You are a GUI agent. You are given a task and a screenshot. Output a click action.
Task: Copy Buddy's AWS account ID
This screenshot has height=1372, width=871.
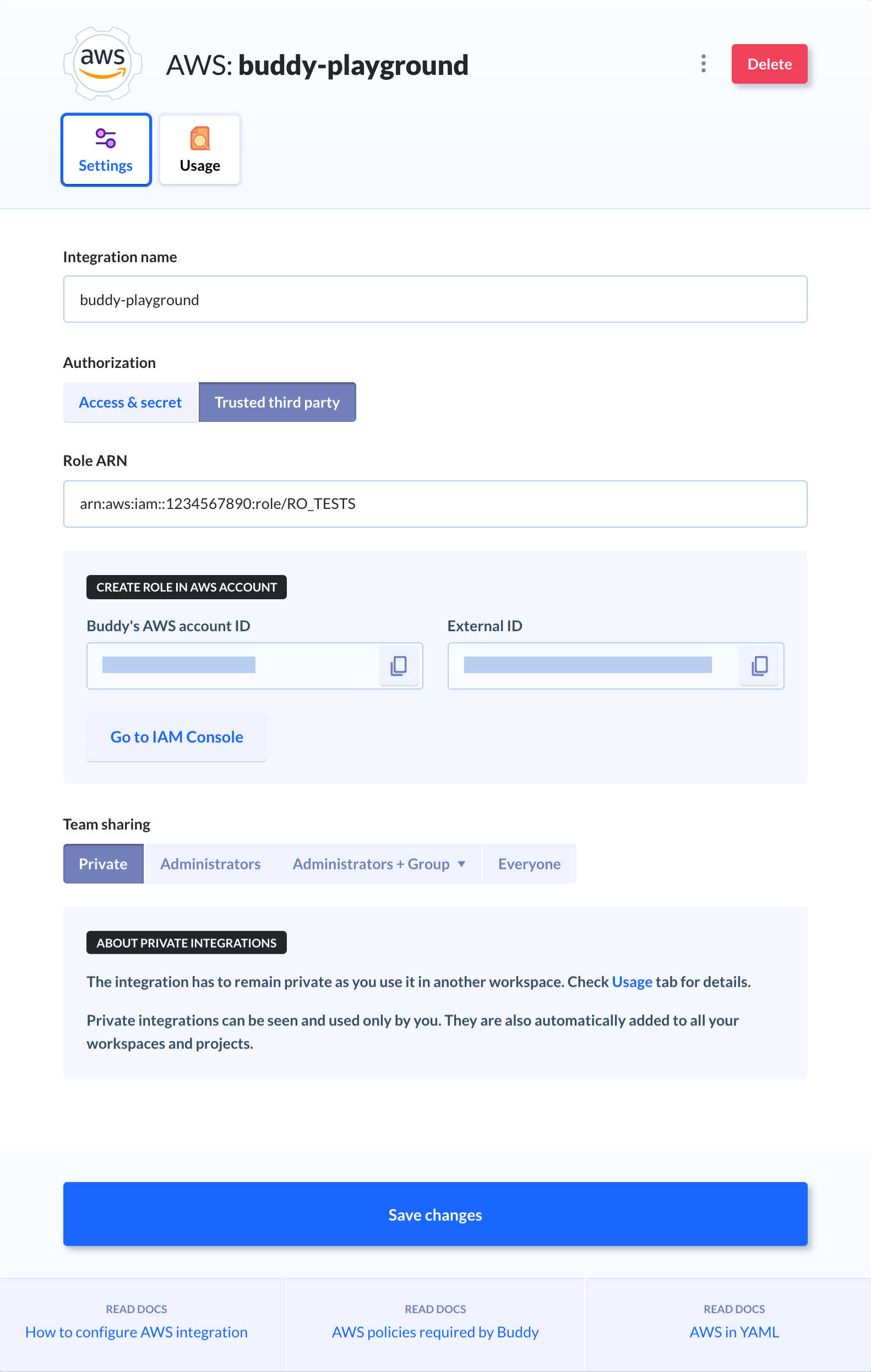[399, 665]
